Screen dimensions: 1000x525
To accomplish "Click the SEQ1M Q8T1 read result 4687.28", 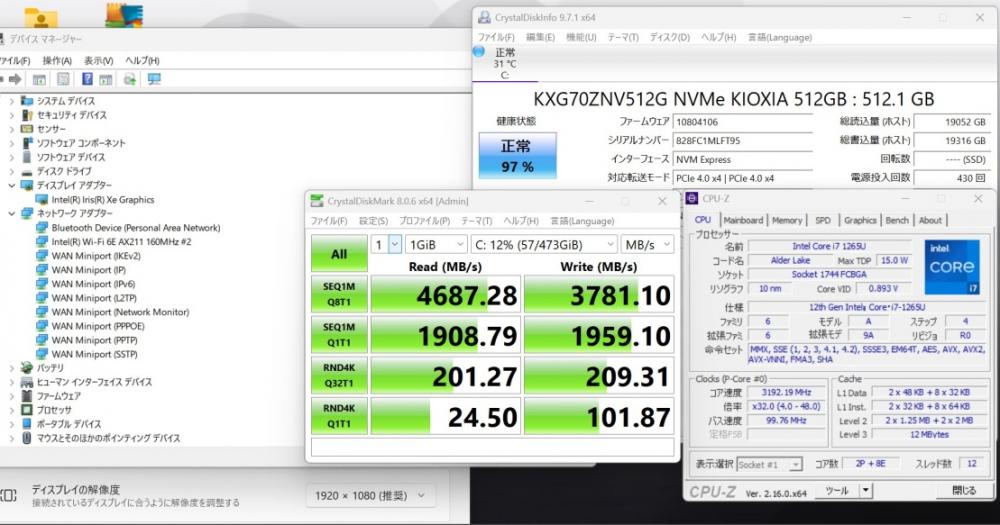I will (446, 295).
